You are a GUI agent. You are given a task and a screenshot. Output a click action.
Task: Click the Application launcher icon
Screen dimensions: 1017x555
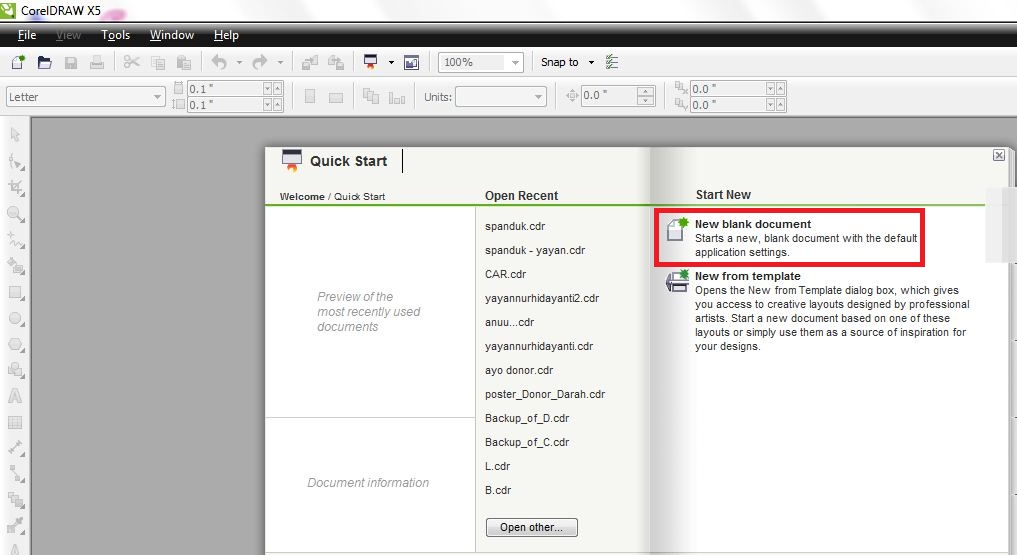tap(370, 62)
